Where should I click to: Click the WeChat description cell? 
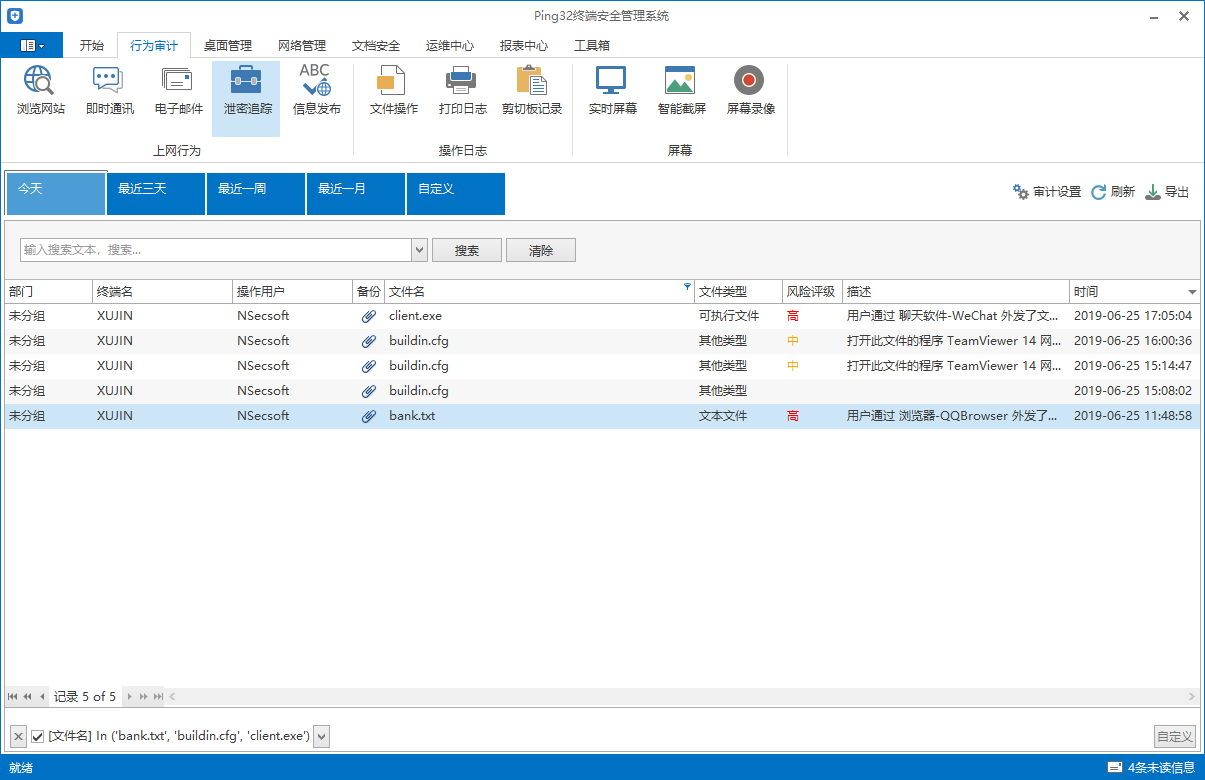pyautogui.click(x=956, y=316)
